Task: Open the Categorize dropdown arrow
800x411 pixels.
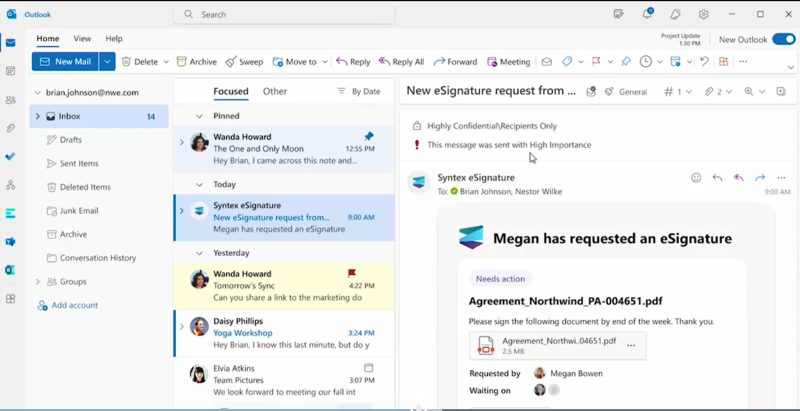Action: tap(581, 62)
